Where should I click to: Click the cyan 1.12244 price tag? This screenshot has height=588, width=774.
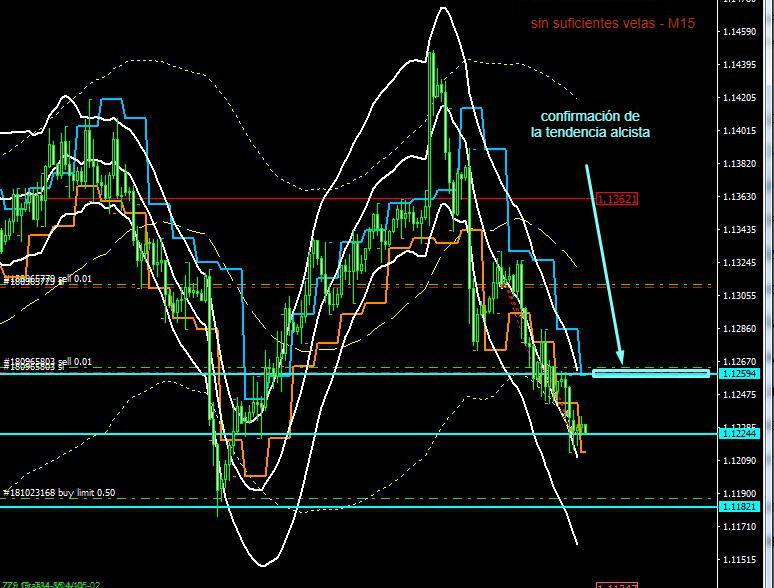739,433
